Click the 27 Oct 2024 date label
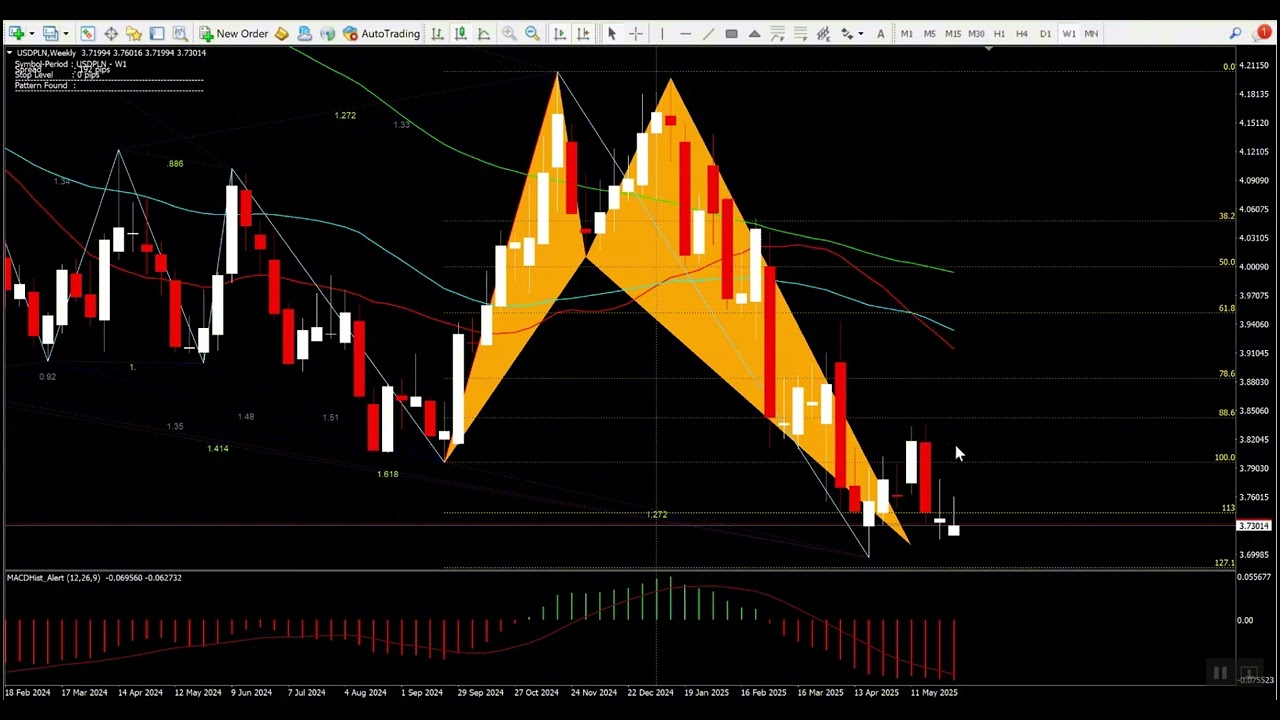The image size is (1280, 720). tap(539, 692)
